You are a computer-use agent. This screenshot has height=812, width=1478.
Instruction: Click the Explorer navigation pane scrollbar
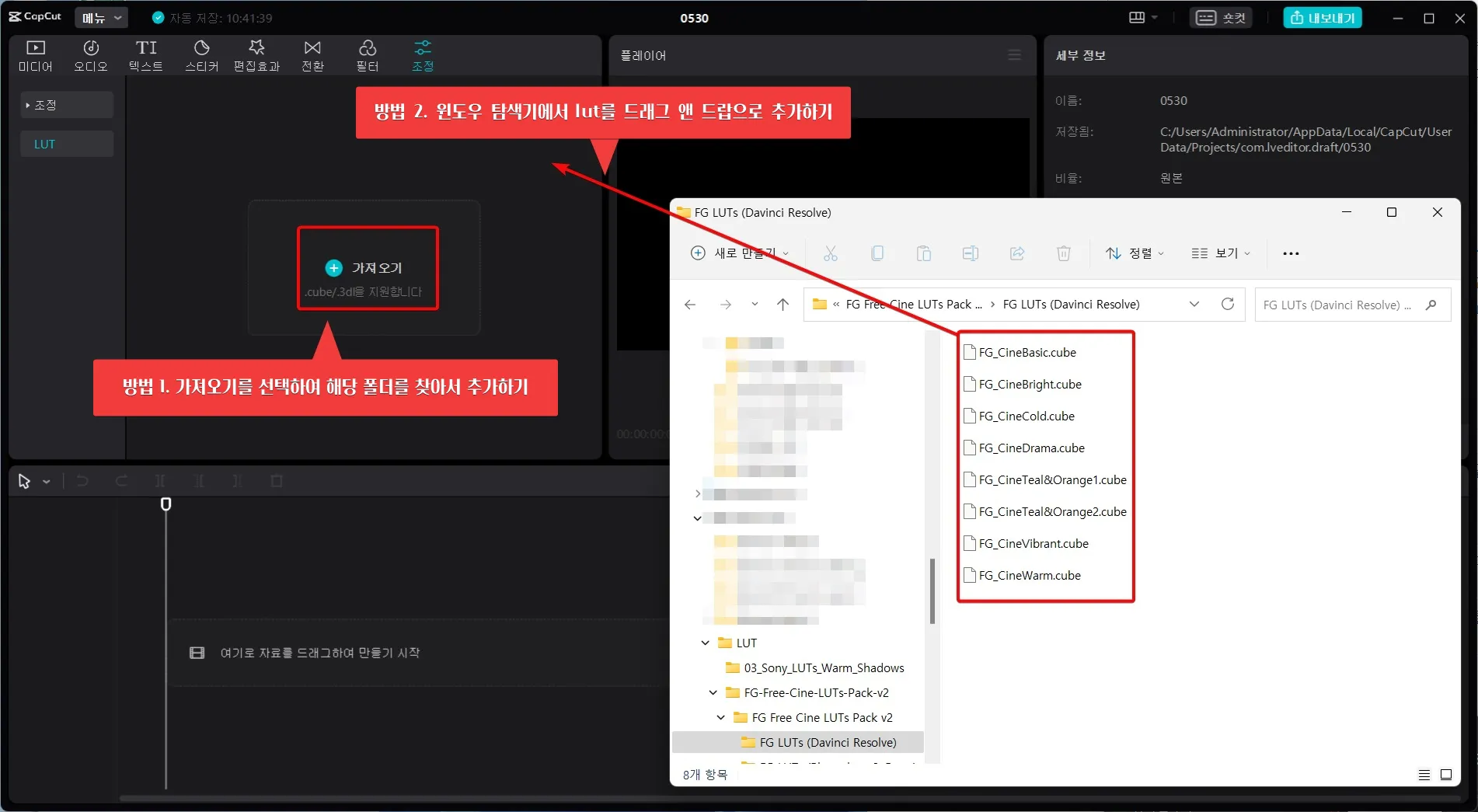click(x=932, y=591)
